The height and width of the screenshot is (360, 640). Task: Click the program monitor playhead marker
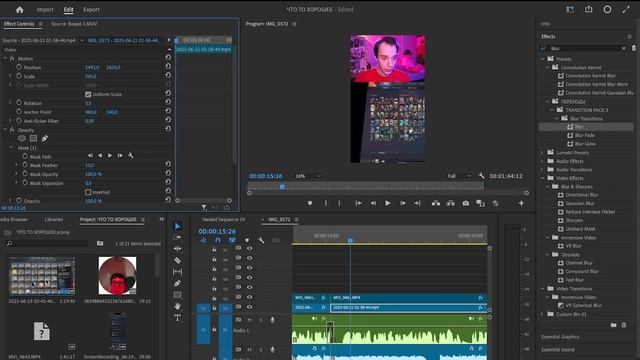[x=282, y=187]
